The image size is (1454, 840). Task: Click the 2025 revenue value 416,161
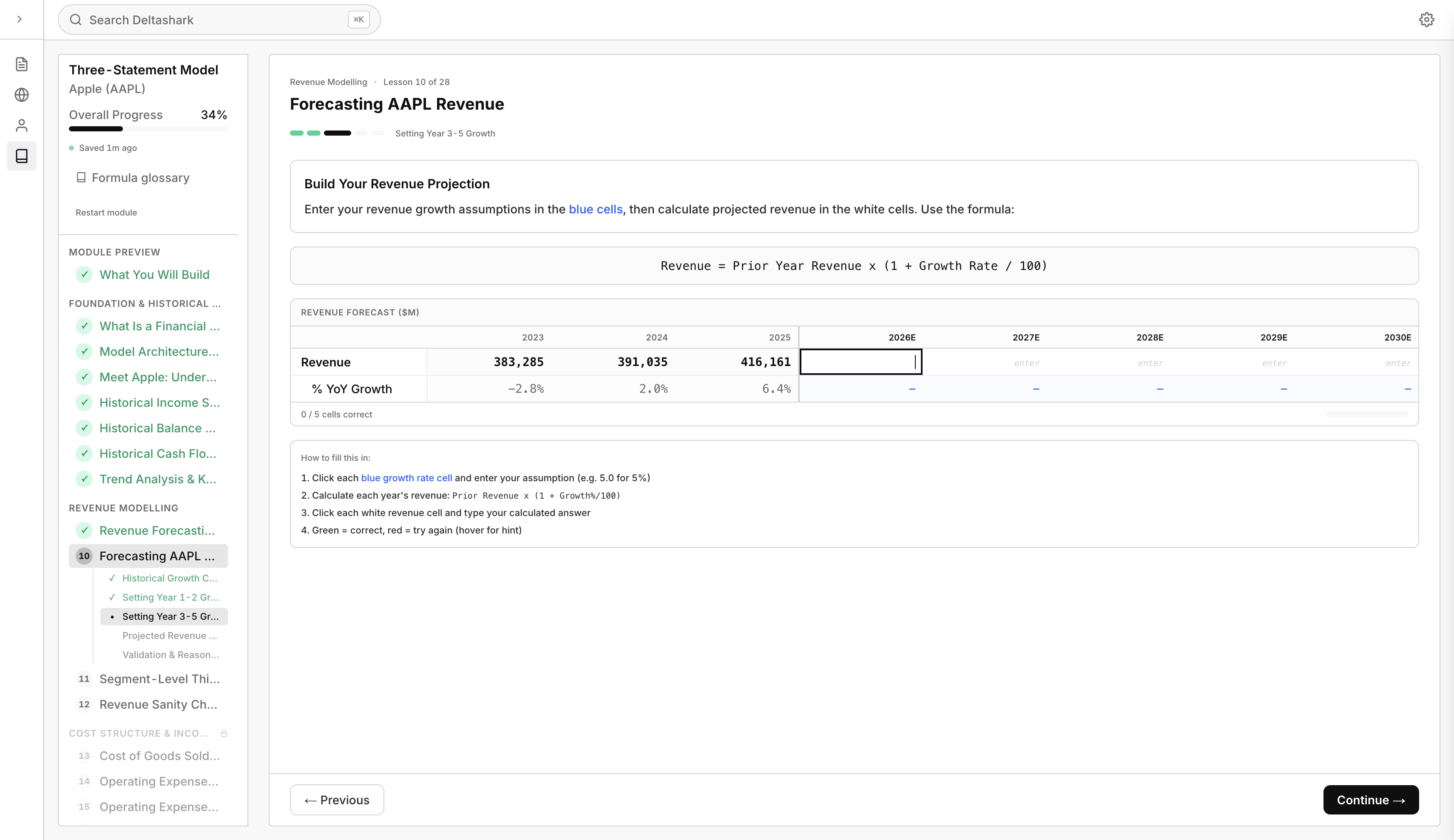click(x=766, y=362)
